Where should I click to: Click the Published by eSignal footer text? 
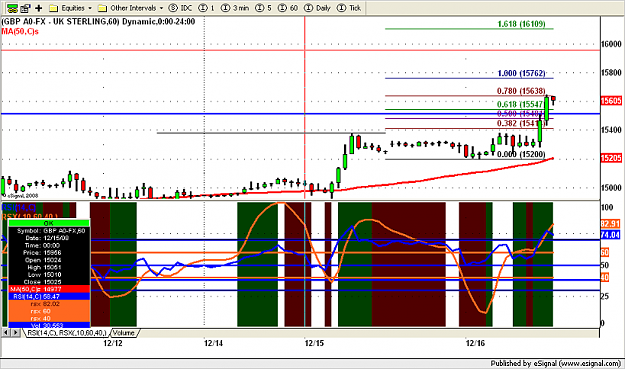click(556, 363)
